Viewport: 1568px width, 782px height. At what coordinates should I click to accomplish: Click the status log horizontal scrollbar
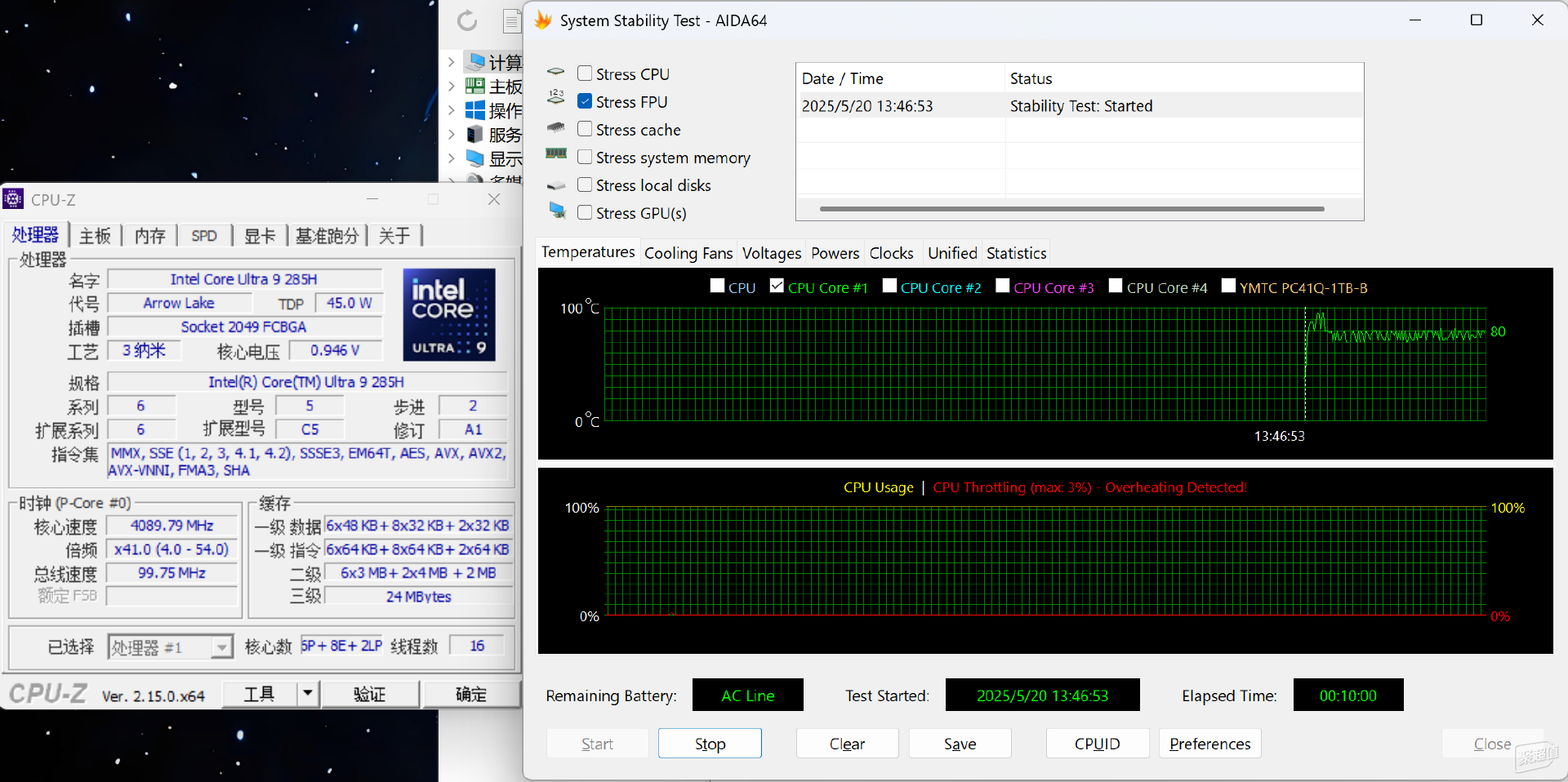point(1071,209)
